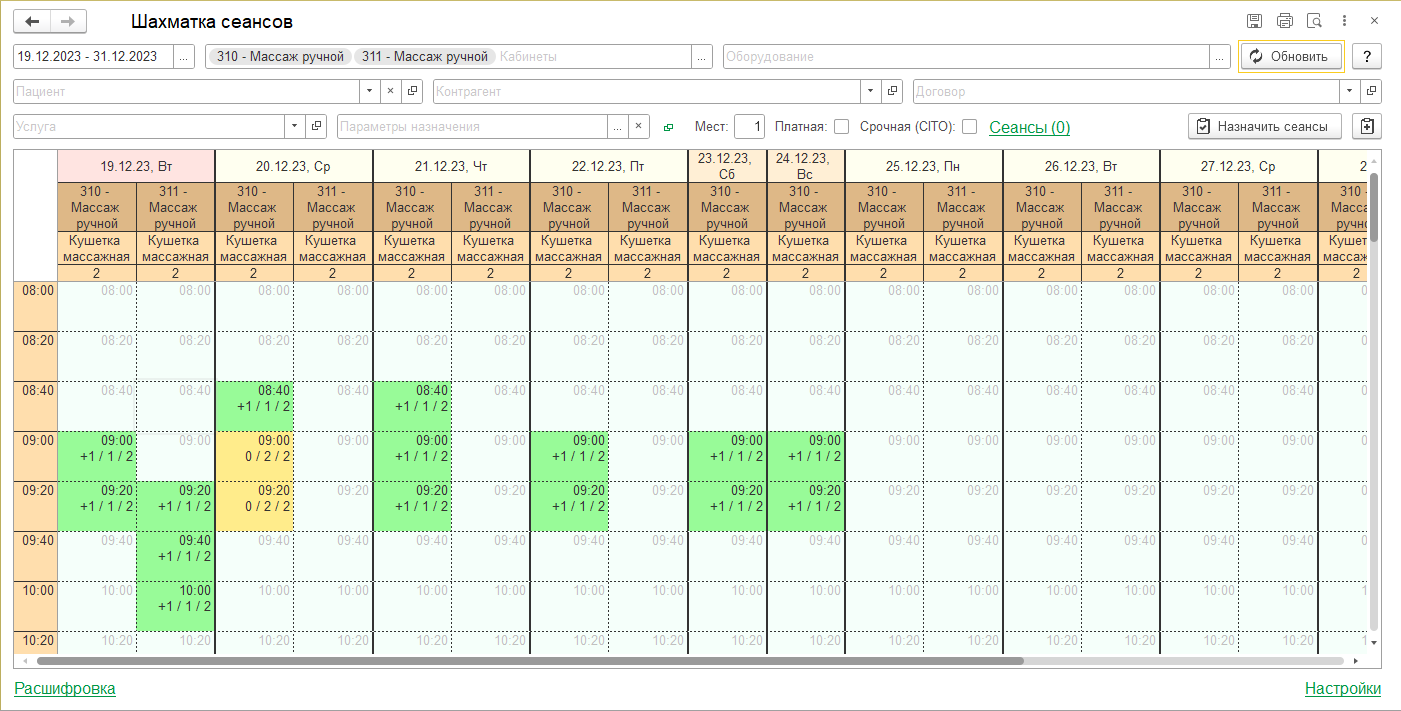Open the three-dot more actions menu
The width and height of the screenshot is (1401, 711).
click(1345, 21)
